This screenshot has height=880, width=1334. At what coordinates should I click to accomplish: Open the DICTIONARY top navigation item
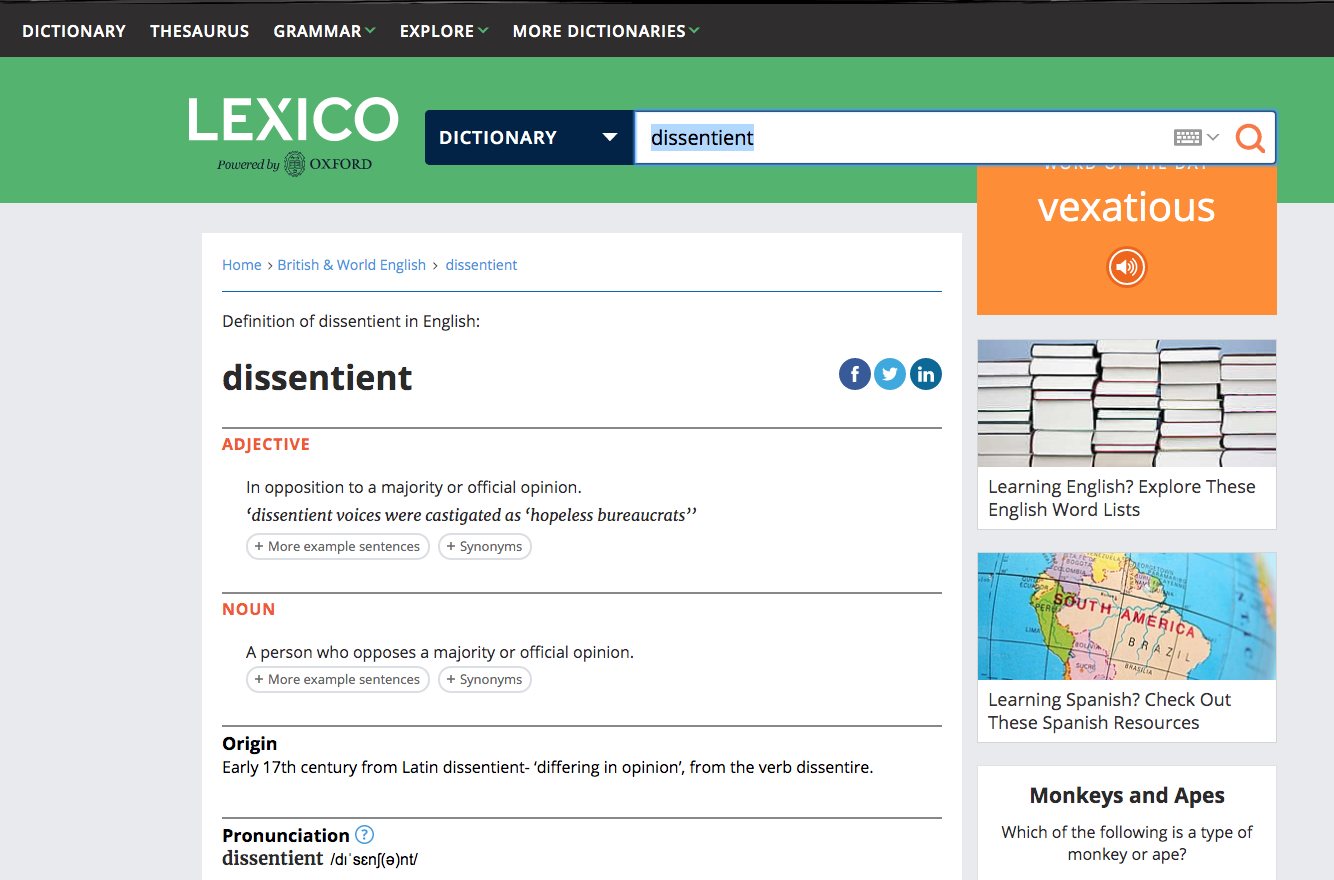tap(74, 31)
